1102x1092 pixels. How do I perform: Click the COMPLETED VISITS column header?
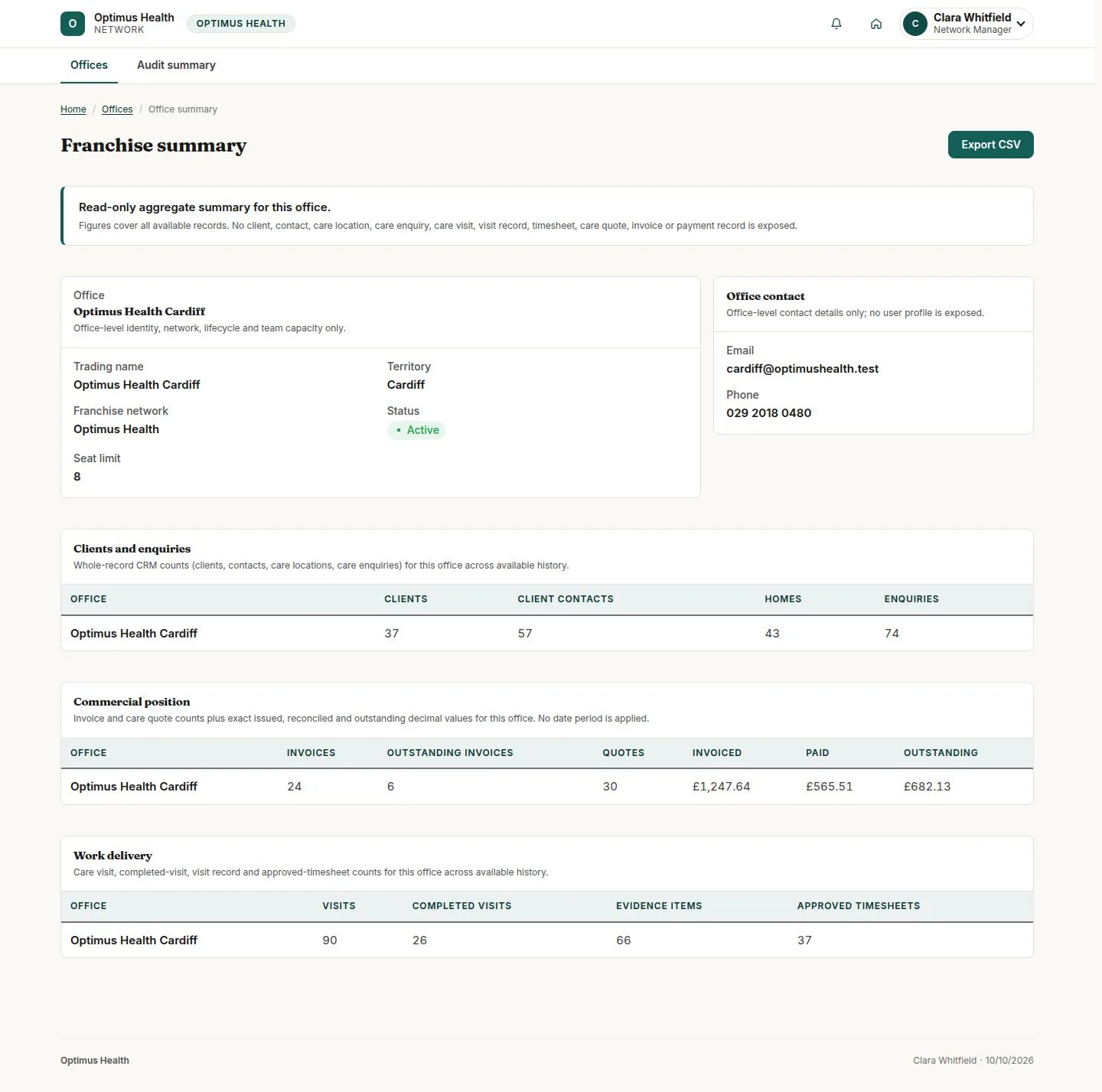[461, 906]
